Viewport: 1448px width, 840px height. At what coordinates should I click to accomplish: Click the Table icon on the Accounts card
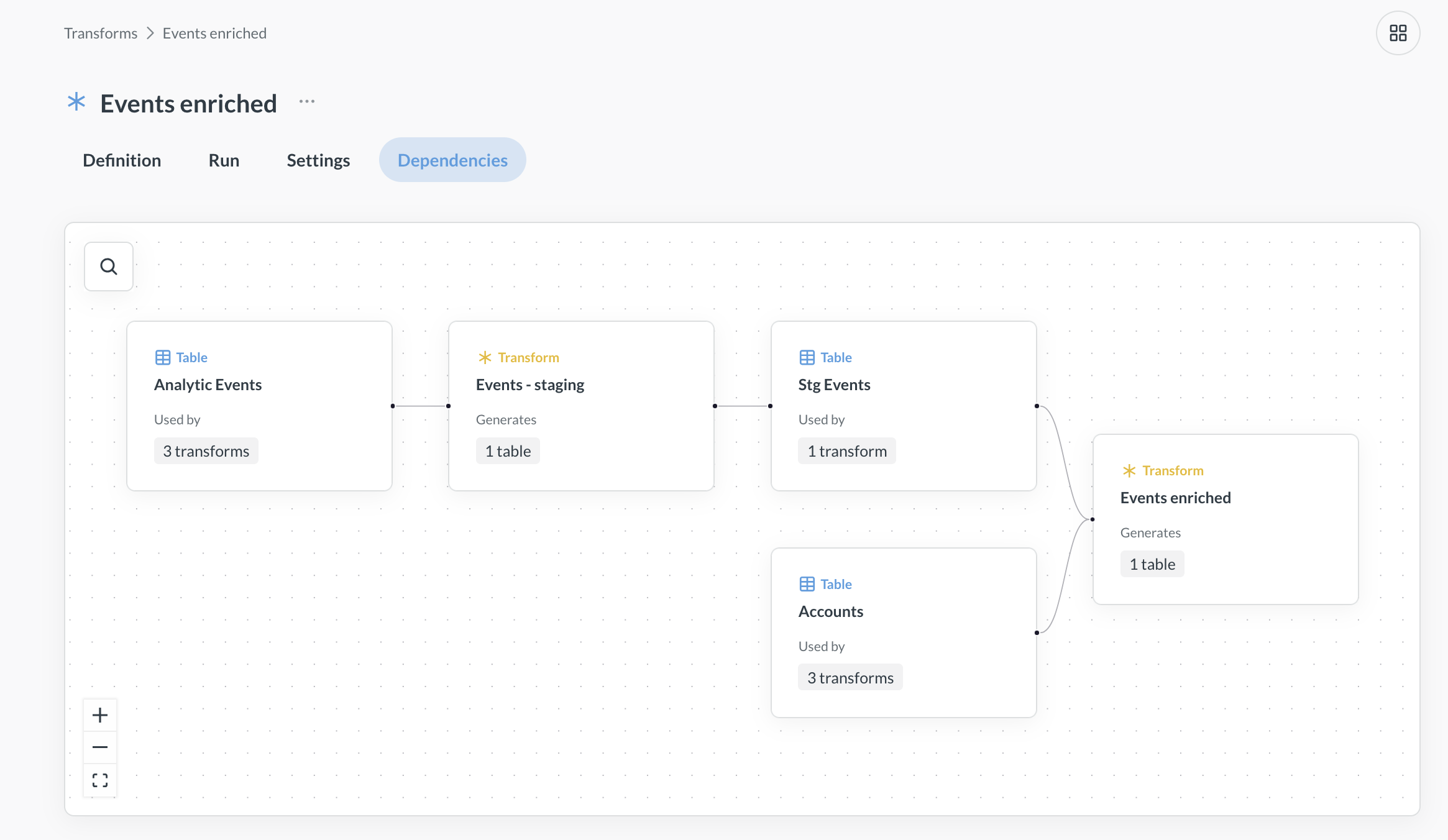point(807,583)
